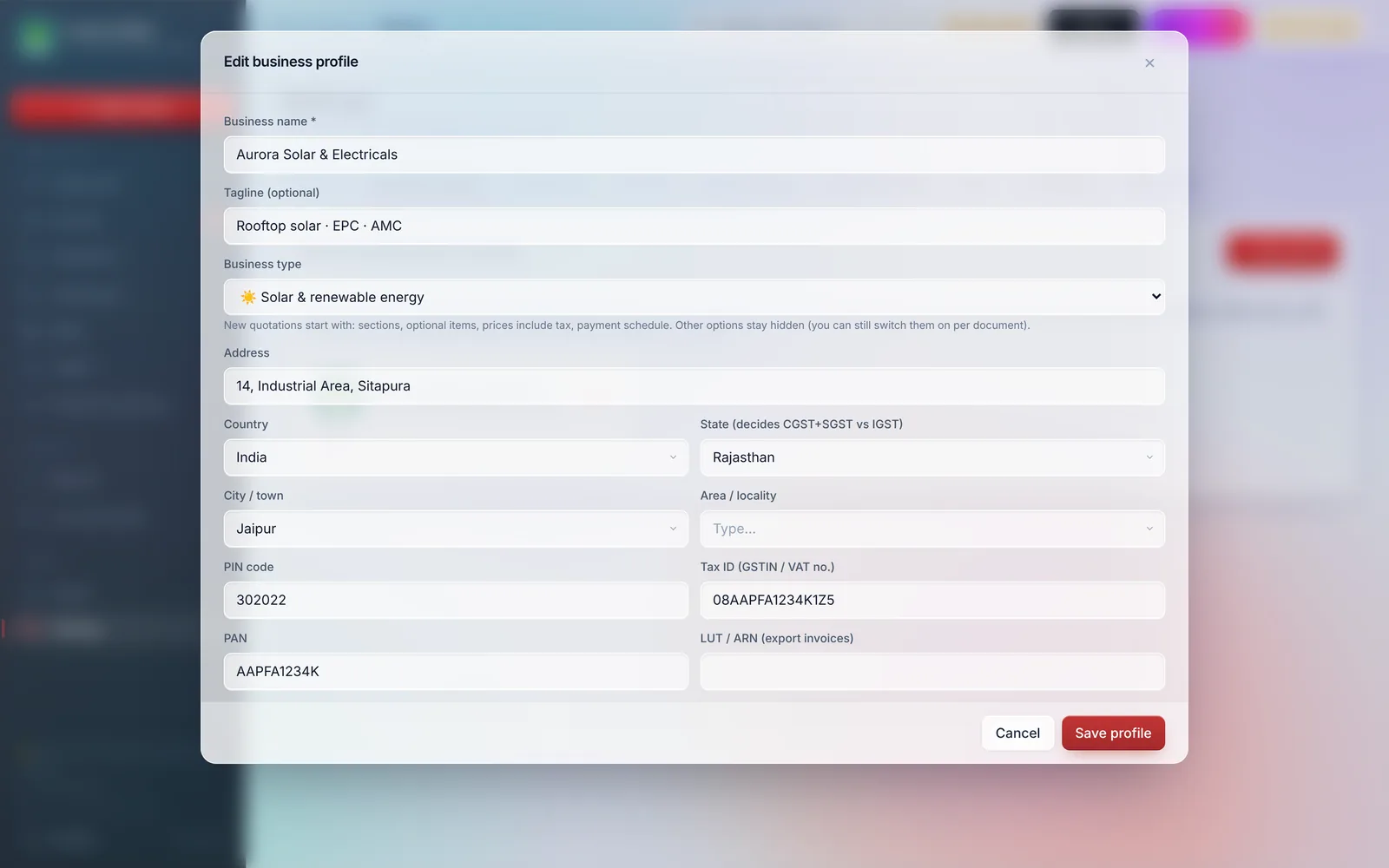1389x868 pixels.
Task: Click the Tagline input field
Action: (694, 226)
